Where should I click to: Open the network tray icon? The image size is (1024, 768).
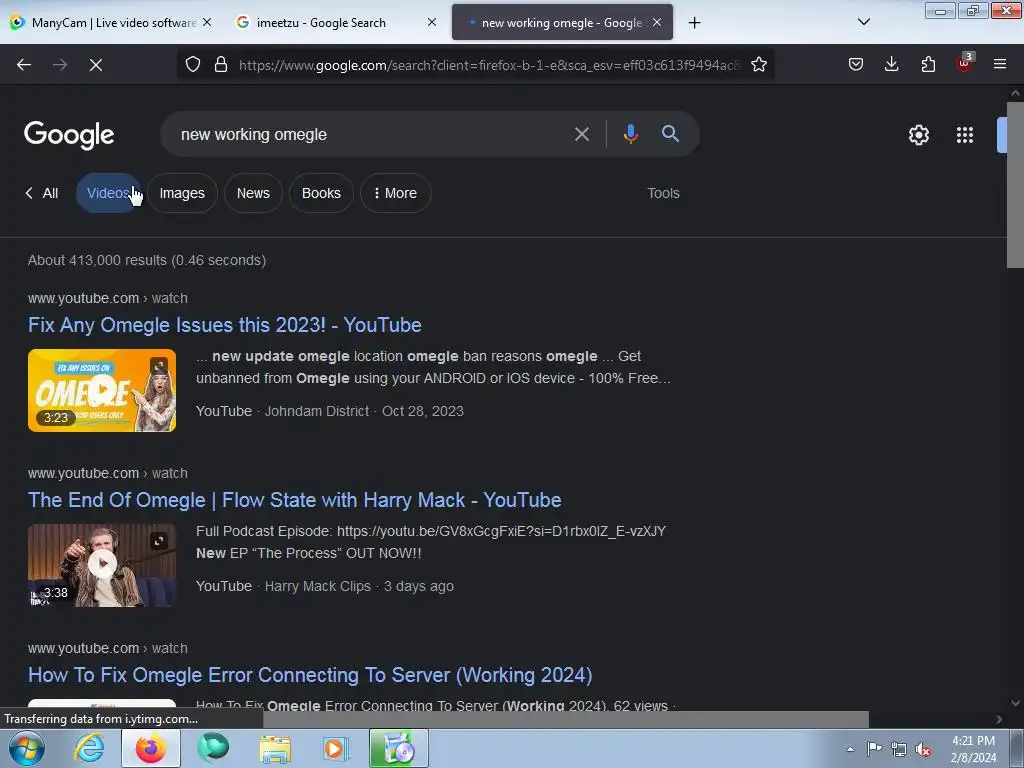tap(899, 749)
